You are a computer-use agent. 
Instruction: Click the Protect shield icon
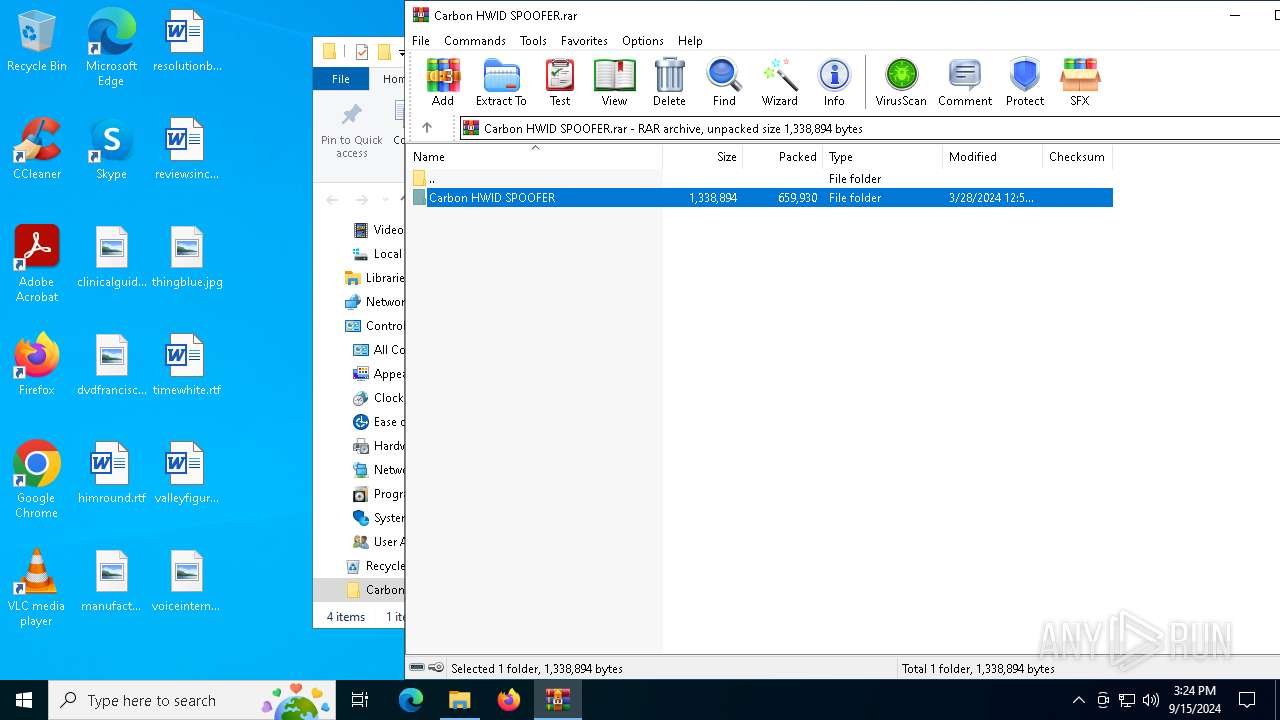[x=1025, y=82]
